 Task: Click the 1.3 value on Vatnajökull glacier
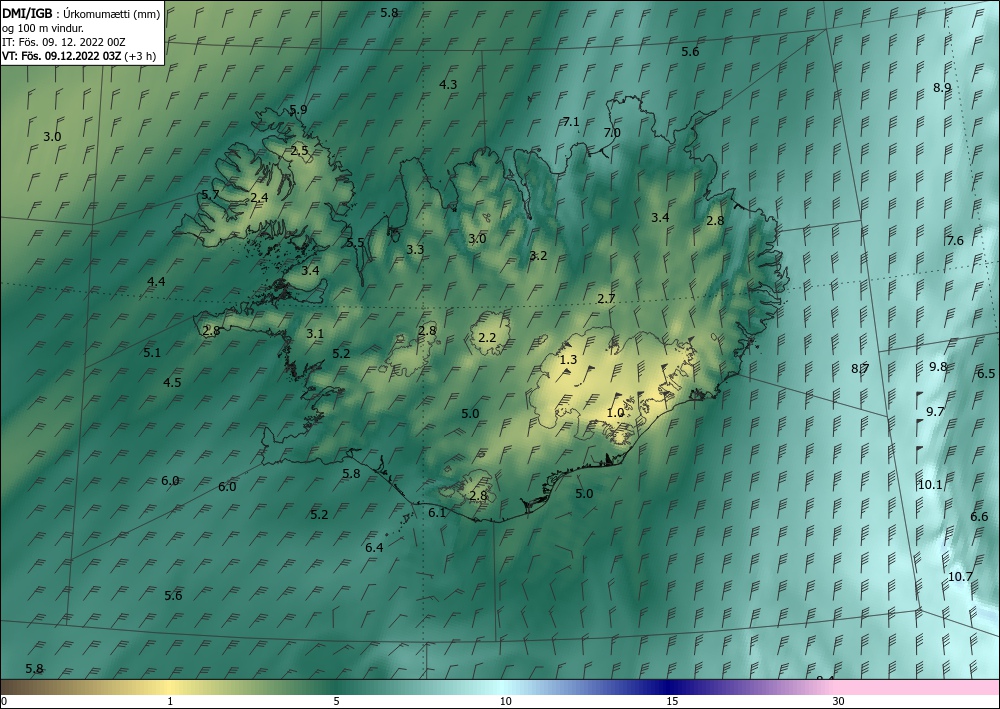click(x=568, y=360)
